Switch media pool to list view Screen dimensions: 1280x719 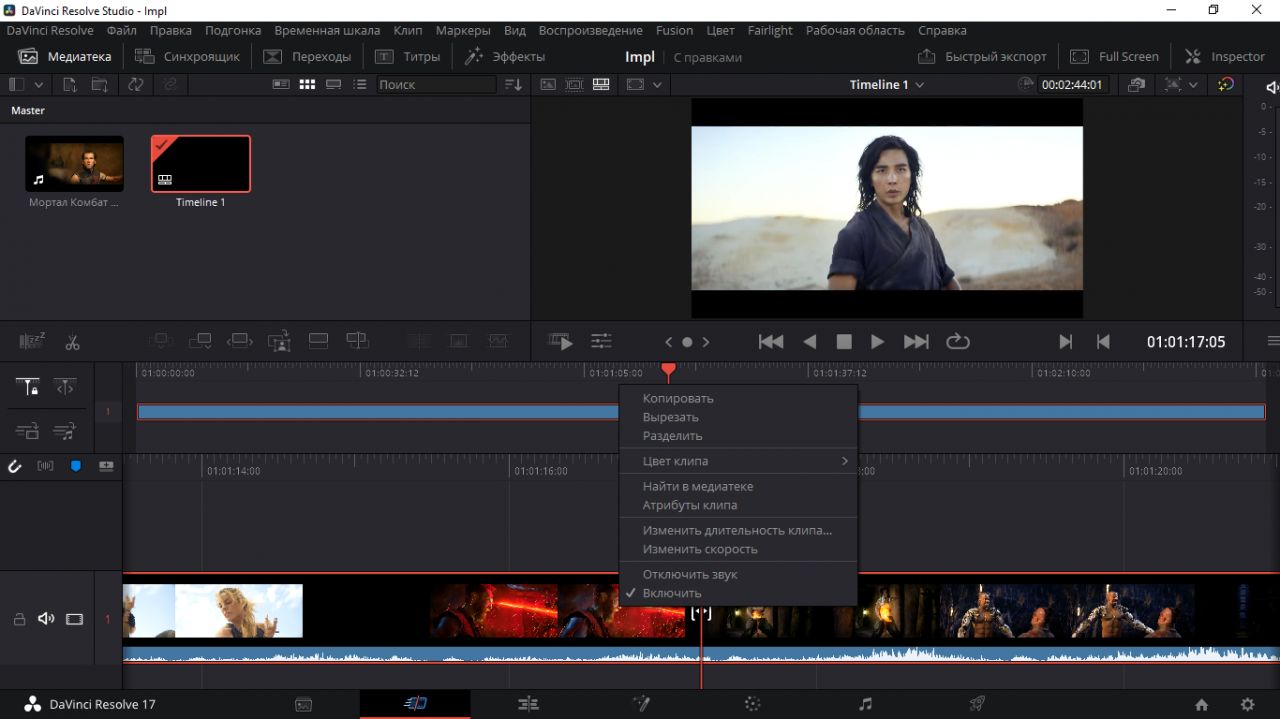361,85
